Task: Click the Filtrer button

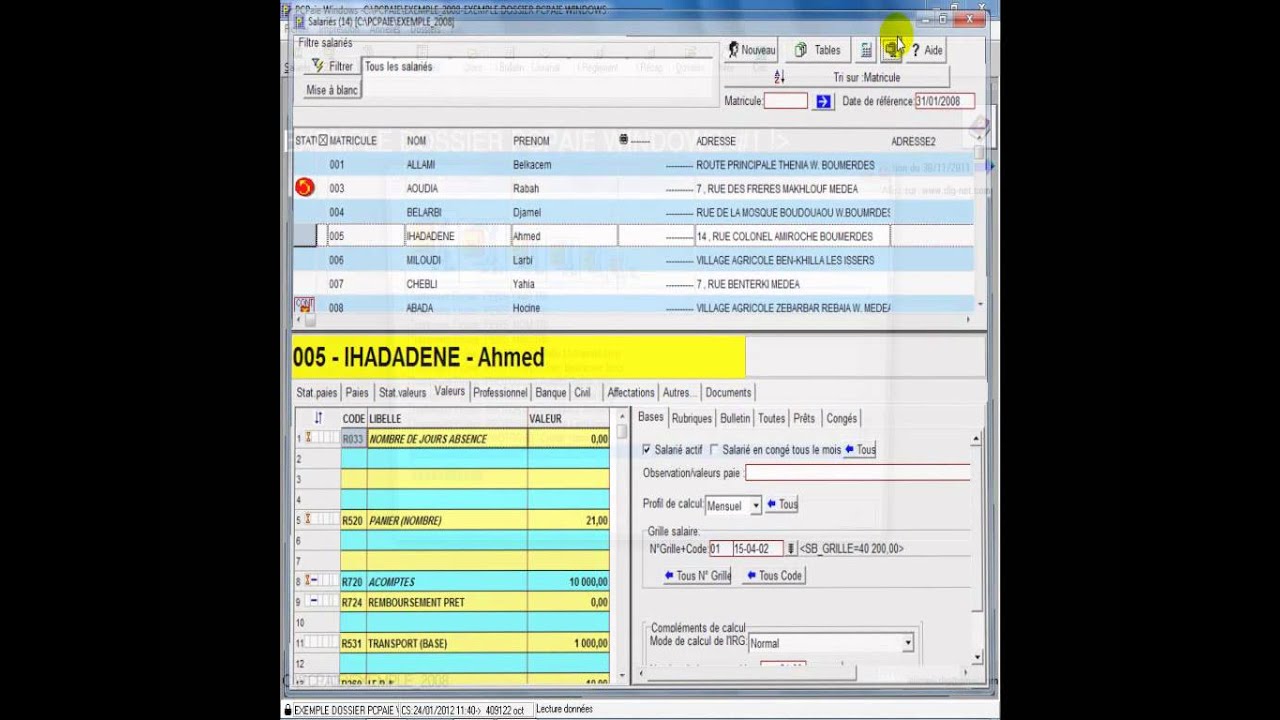Action: (x=333, y=66)
